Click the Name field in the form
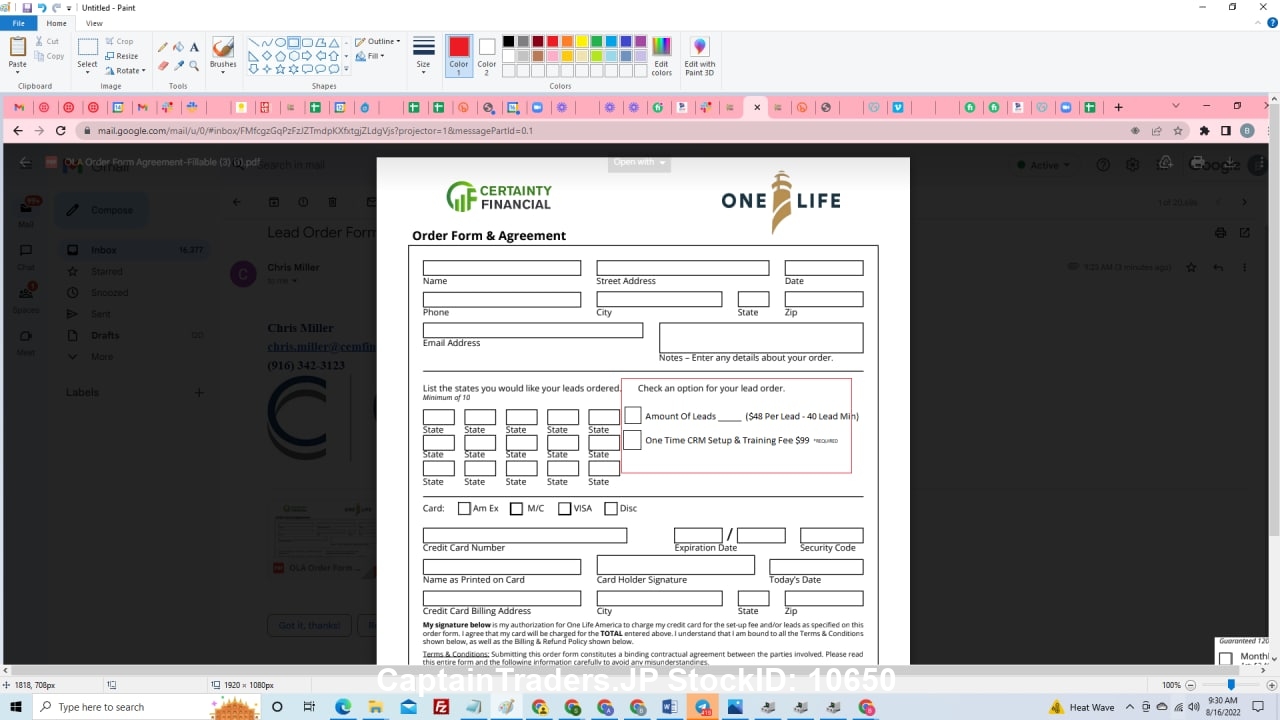 [502, 268]
